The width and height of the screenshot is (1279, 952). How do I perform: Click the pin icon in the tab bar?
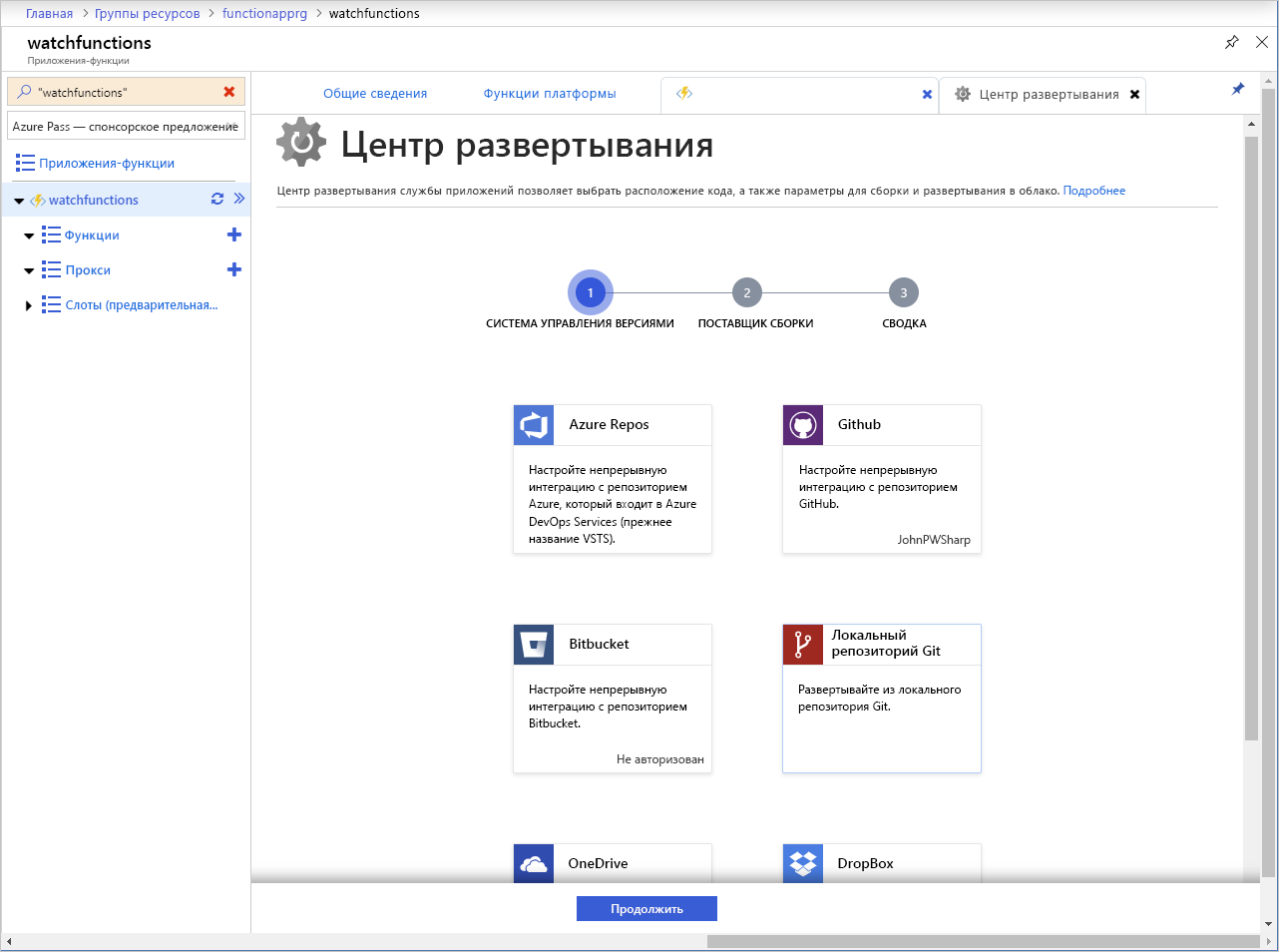(1238, 89)
